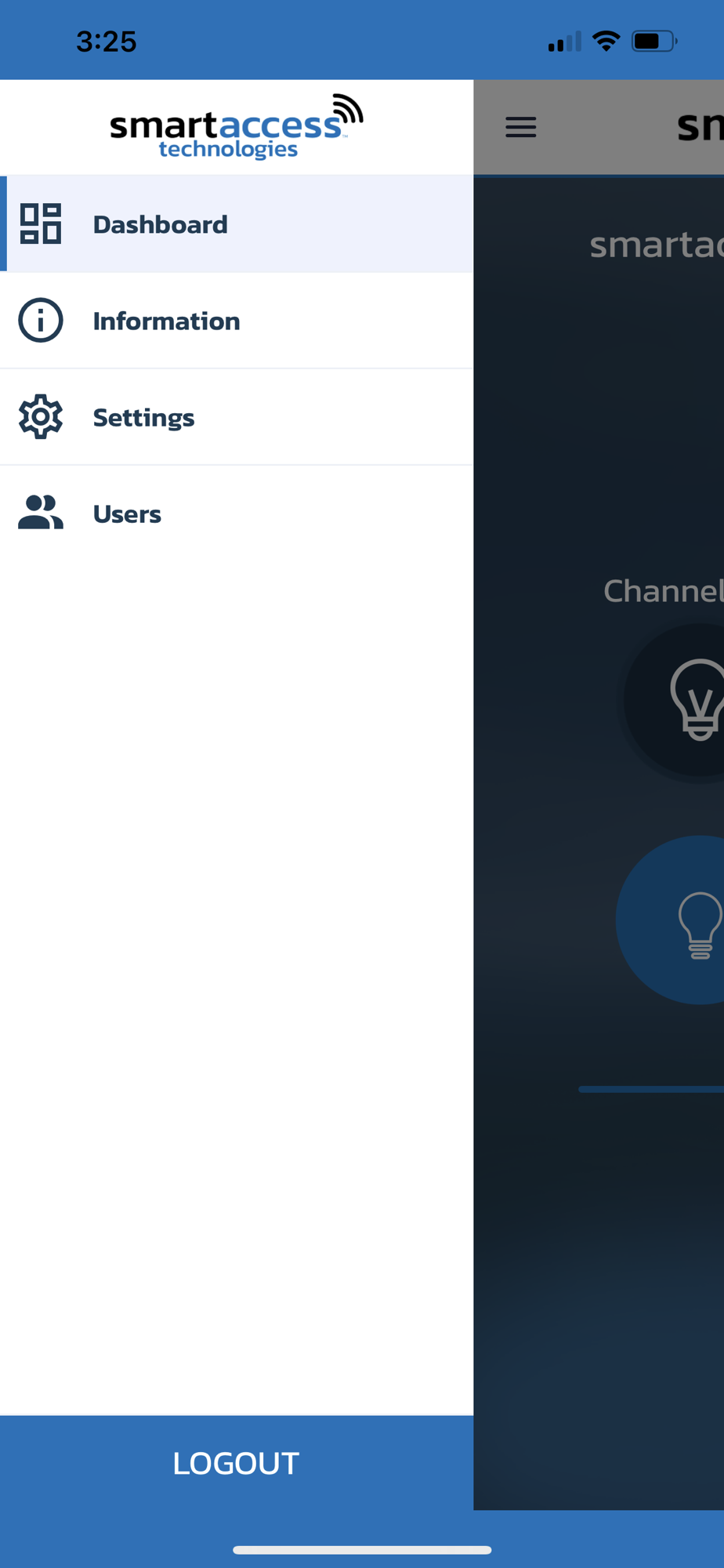This screenshot has height=1568, width=724.
Task: Click the cellular signal bars icon
Action: click(x=565, y=41)
